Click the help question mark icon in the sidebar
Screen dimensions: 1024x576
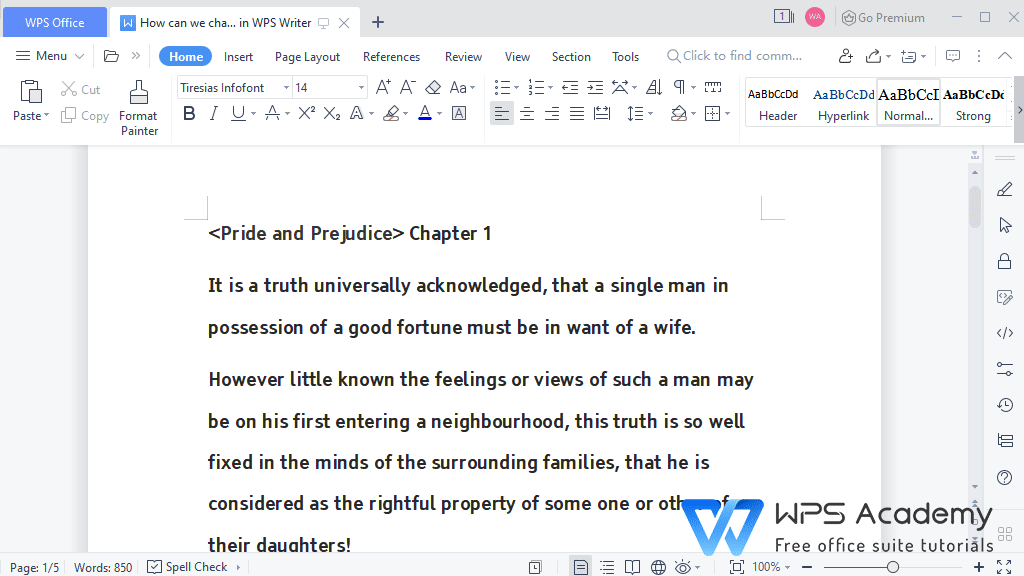click(1005, 477)
